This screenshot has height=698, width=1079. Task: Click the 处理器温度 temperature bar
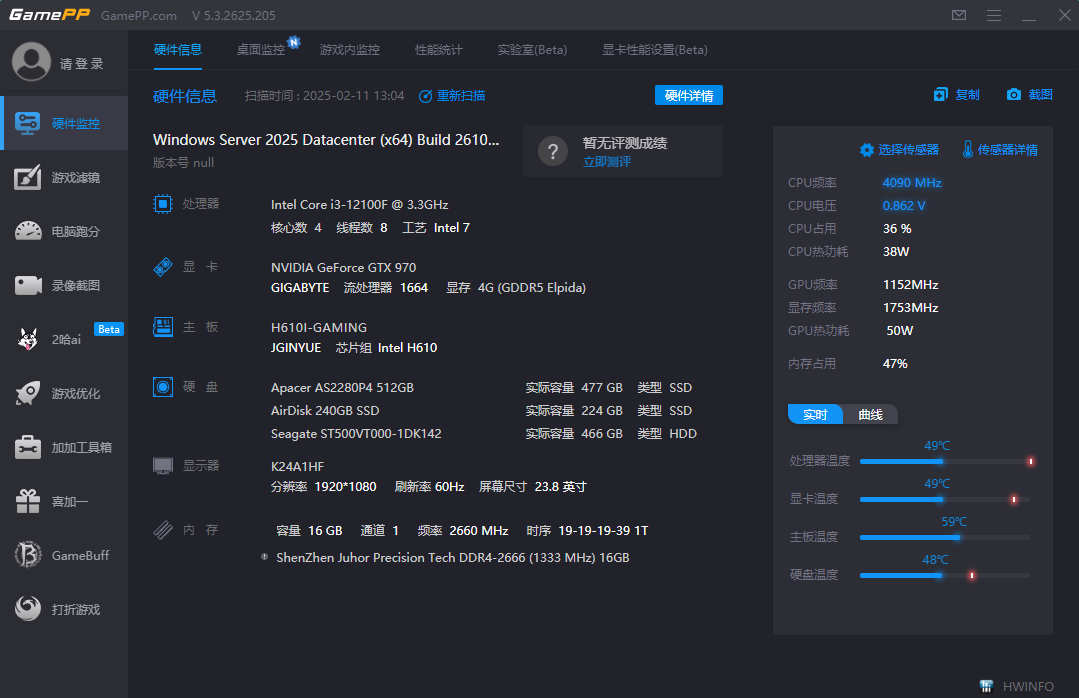point(945,461)
